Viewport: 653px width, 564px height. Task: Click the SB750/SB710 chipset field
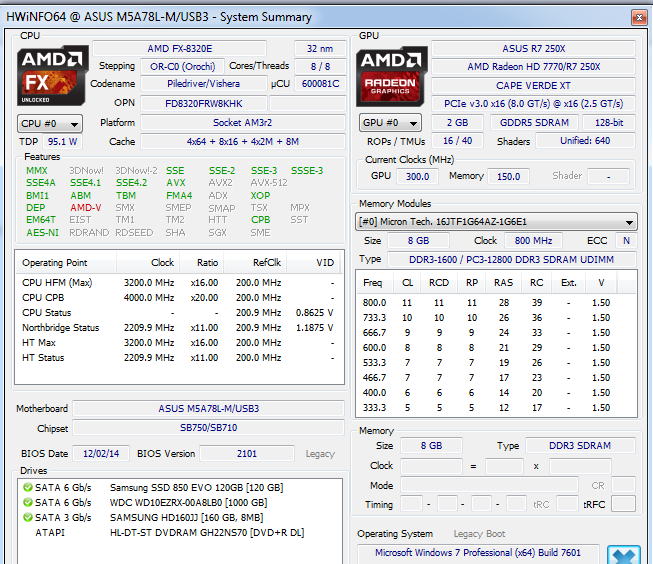[x=209, y=428]
